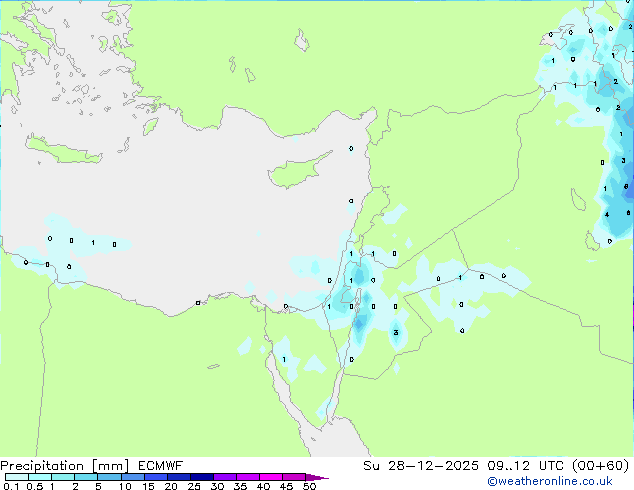Viewport: 634px width, 490px height.
Task: Click the 'Precipitation [mm]' title text
Action: pos(65,466)
